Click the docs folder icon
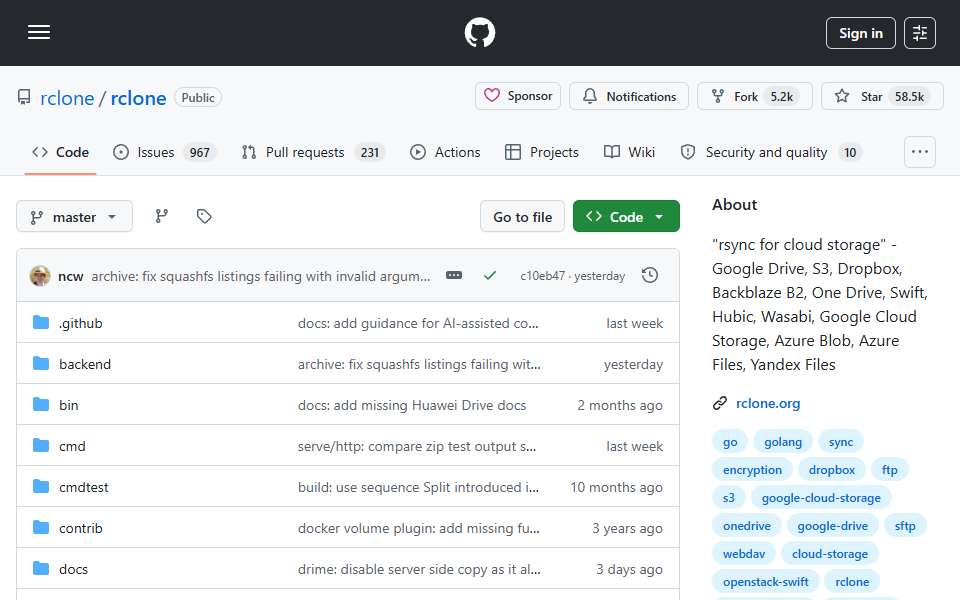Viewport: 960px width, 600px height. click(41, 569)
